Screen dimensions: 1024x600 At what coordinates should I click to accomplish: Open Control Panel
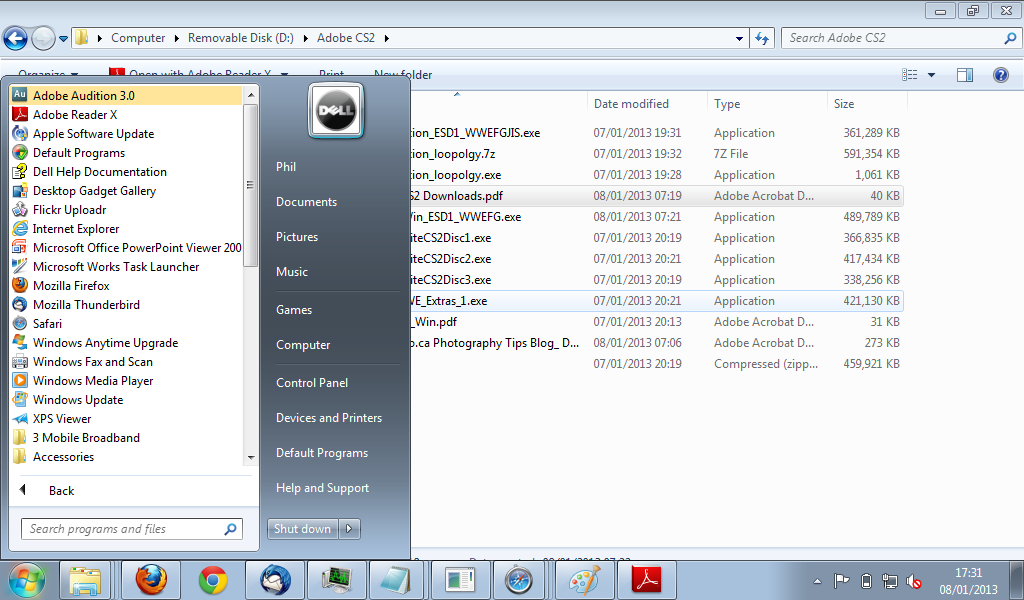312,383
